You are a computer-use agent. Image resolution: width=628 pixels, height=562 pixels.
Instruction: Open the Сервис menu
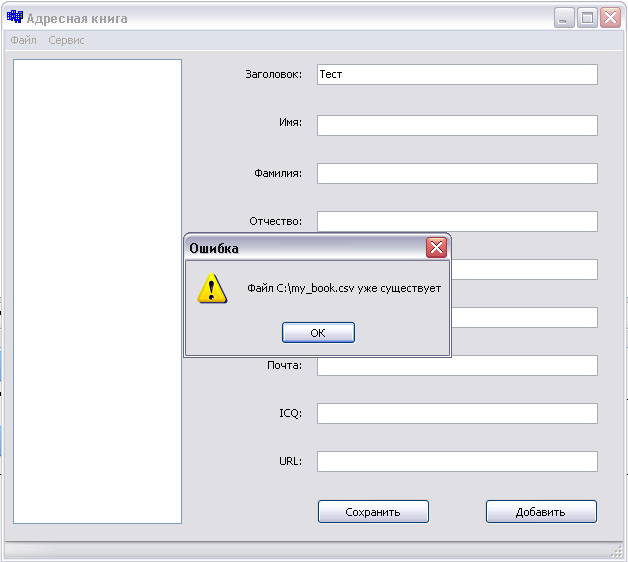click(x=66, y=40)
